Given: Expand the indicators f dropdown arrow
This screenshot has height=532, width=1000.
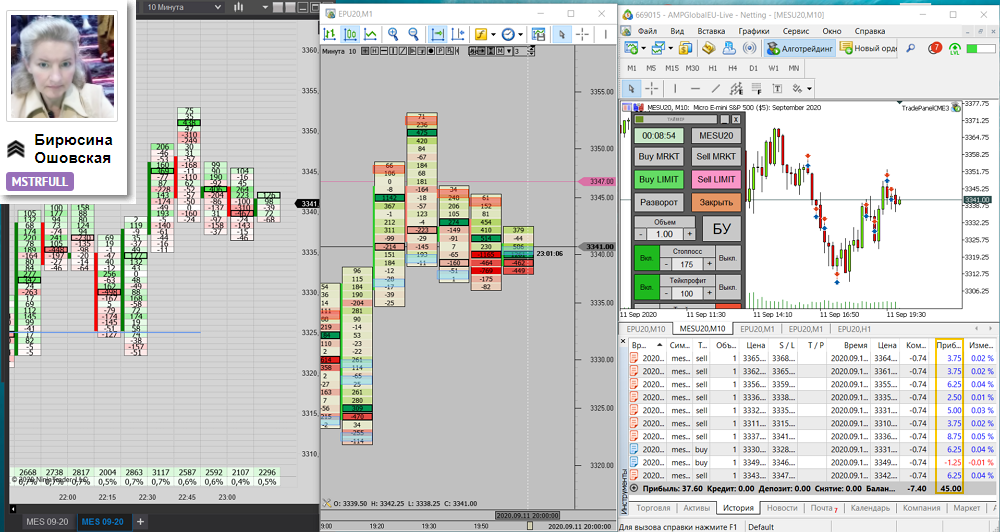Looking at the screenshot, I should [x=494, y=34].
